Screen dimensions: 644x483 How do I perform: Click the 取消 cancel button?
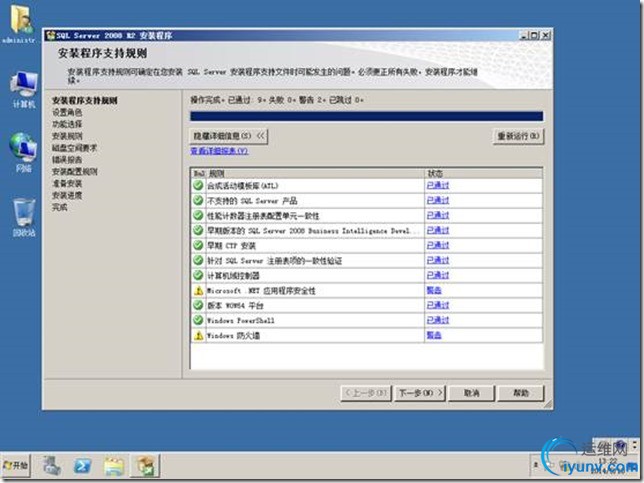pyautogui.click(x=472, y=393)
